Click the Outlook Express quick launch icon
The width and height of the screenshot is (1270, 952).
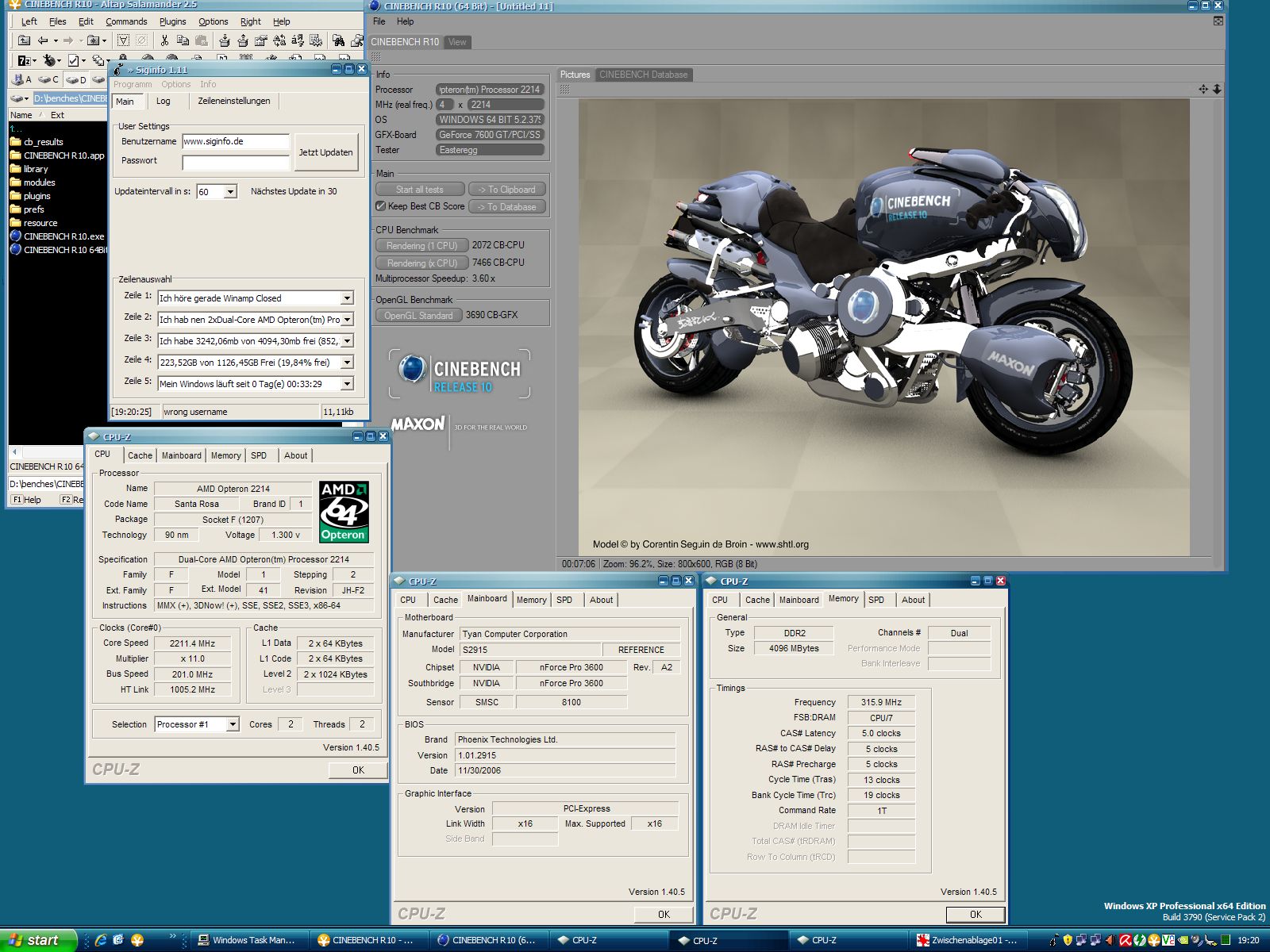(118, 940)
